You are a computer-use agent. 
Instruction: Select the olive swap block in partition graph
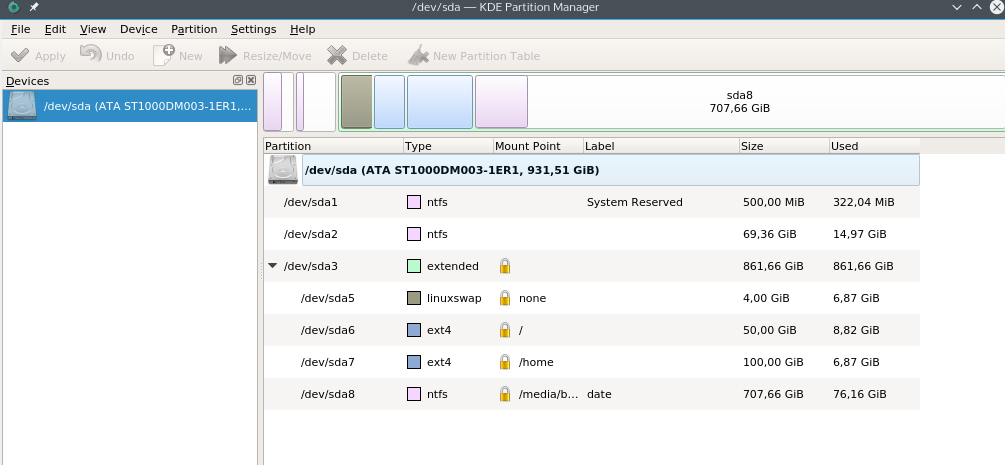356,102
